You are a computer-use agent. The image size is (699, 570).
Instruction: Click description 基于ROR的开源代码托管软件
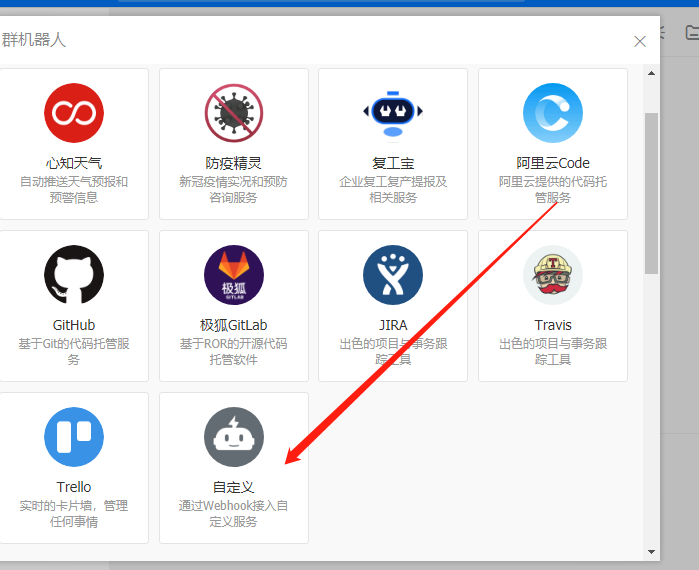tap(234, 351)
